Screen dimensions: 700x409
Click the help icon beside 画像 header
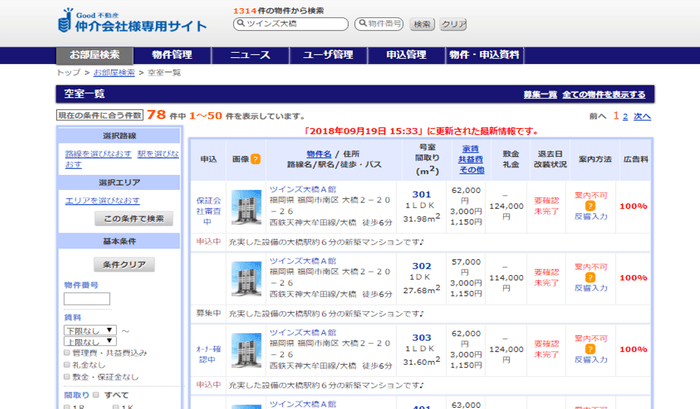click(255, 159)
